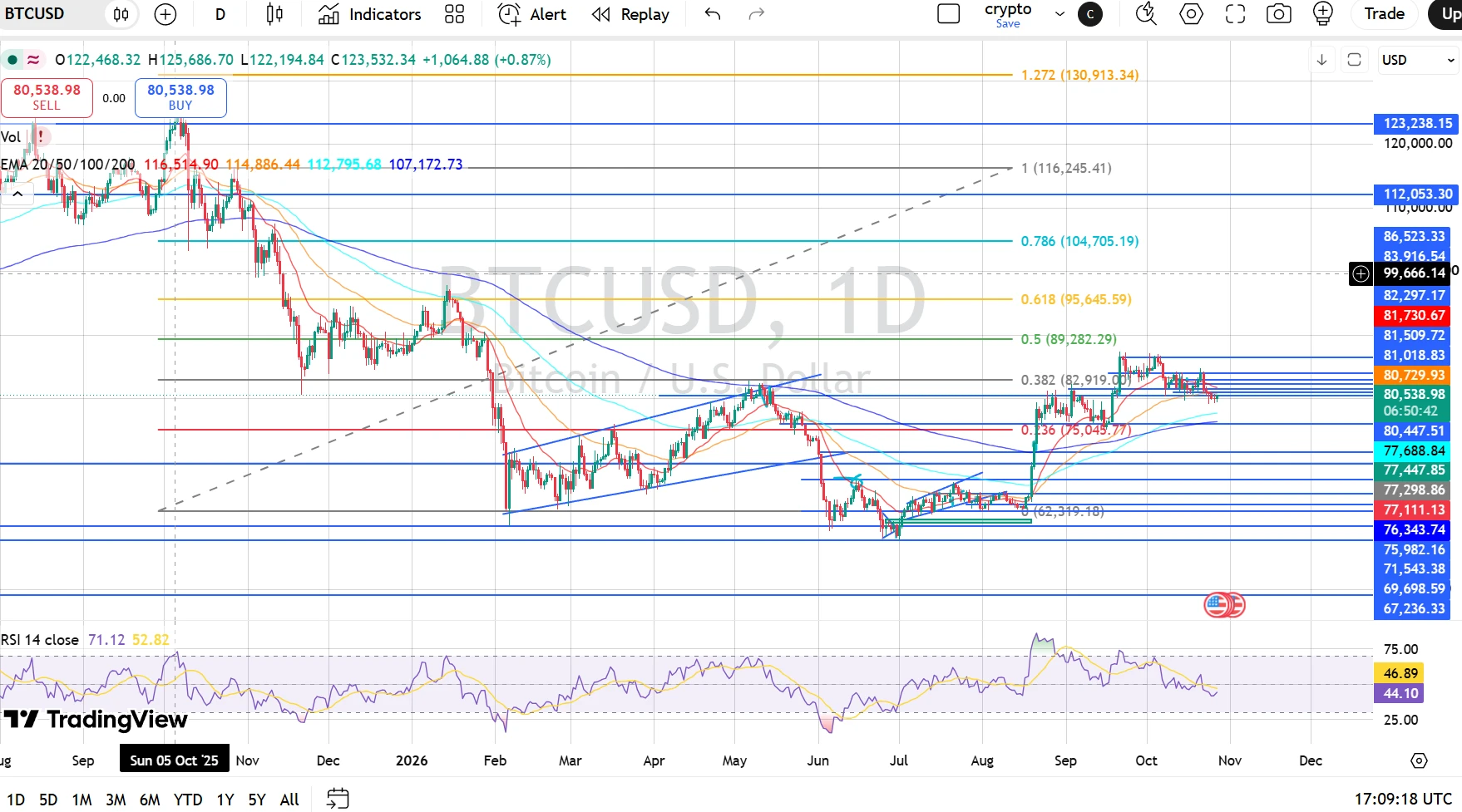
Task: Select the 6M range tab
Action: [150, 800]
